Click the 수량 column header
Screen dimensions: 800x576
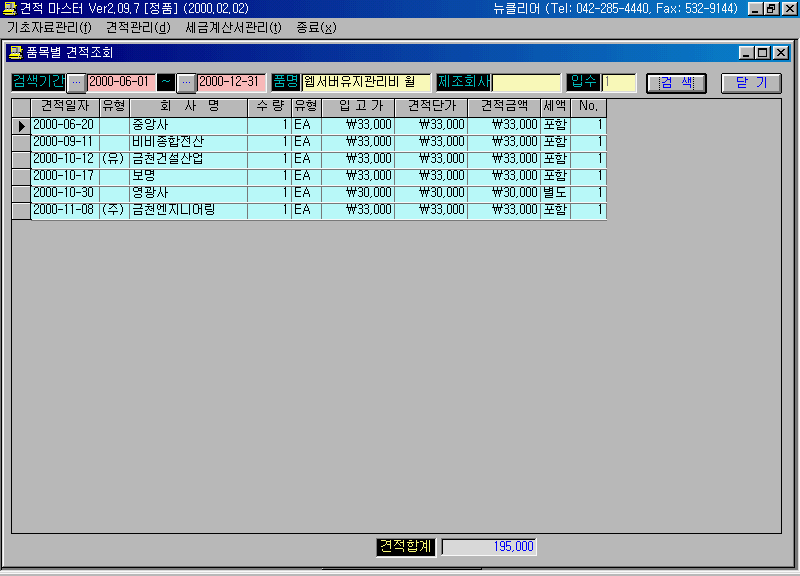pyautogui.click(x=269, y=107)
